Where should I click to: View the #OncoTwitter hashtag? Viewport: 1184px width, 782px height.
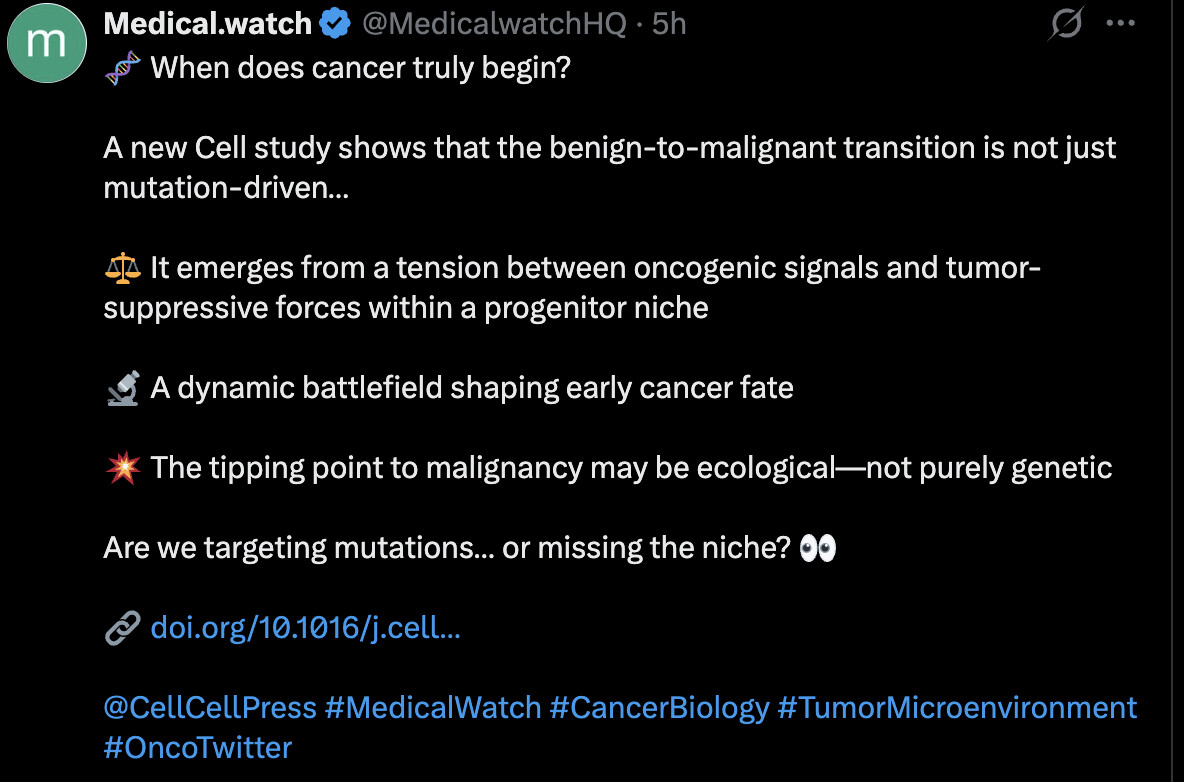coord(198,747)
